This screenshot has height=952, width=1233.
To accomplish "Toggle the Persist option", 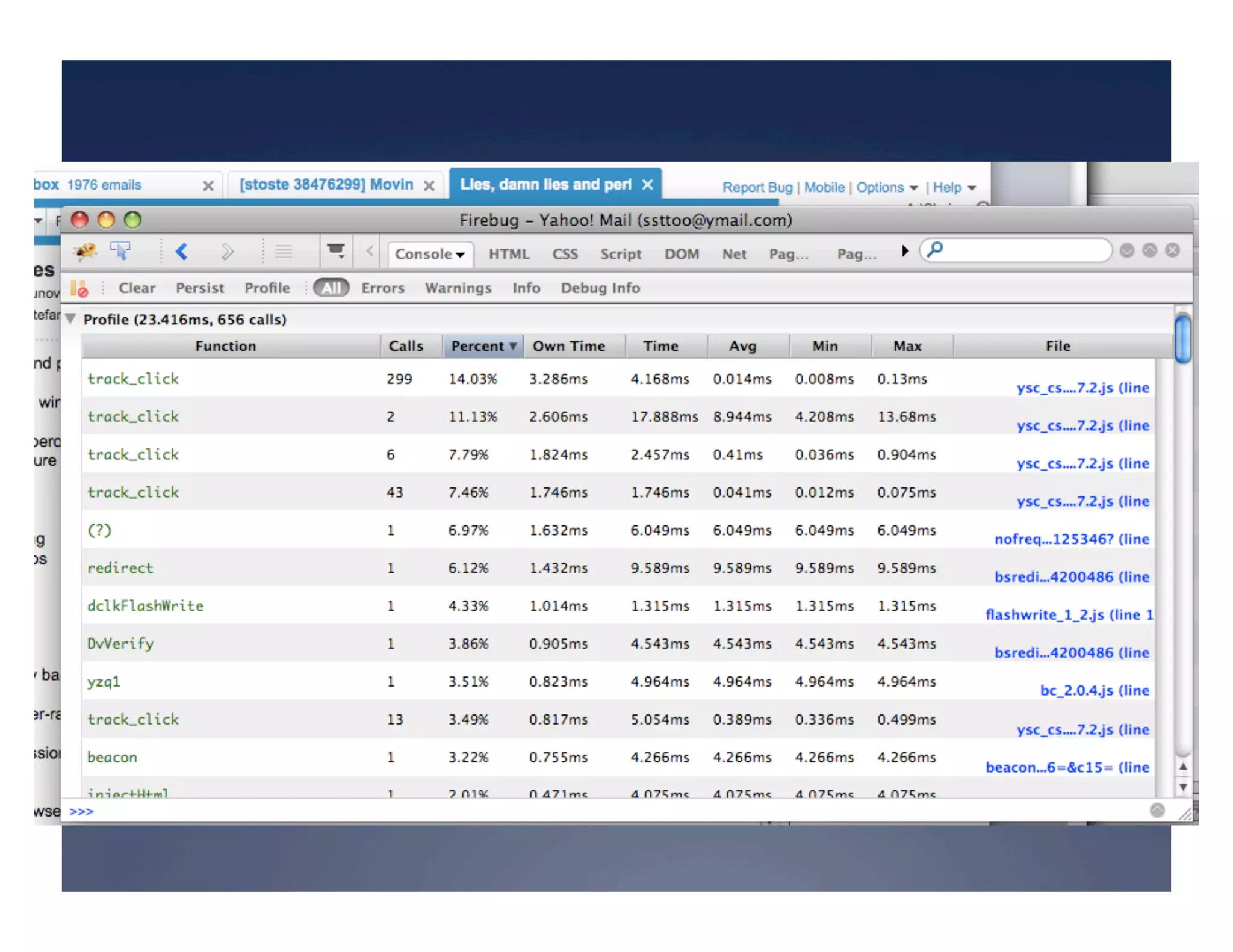I will tap(199, 288).
